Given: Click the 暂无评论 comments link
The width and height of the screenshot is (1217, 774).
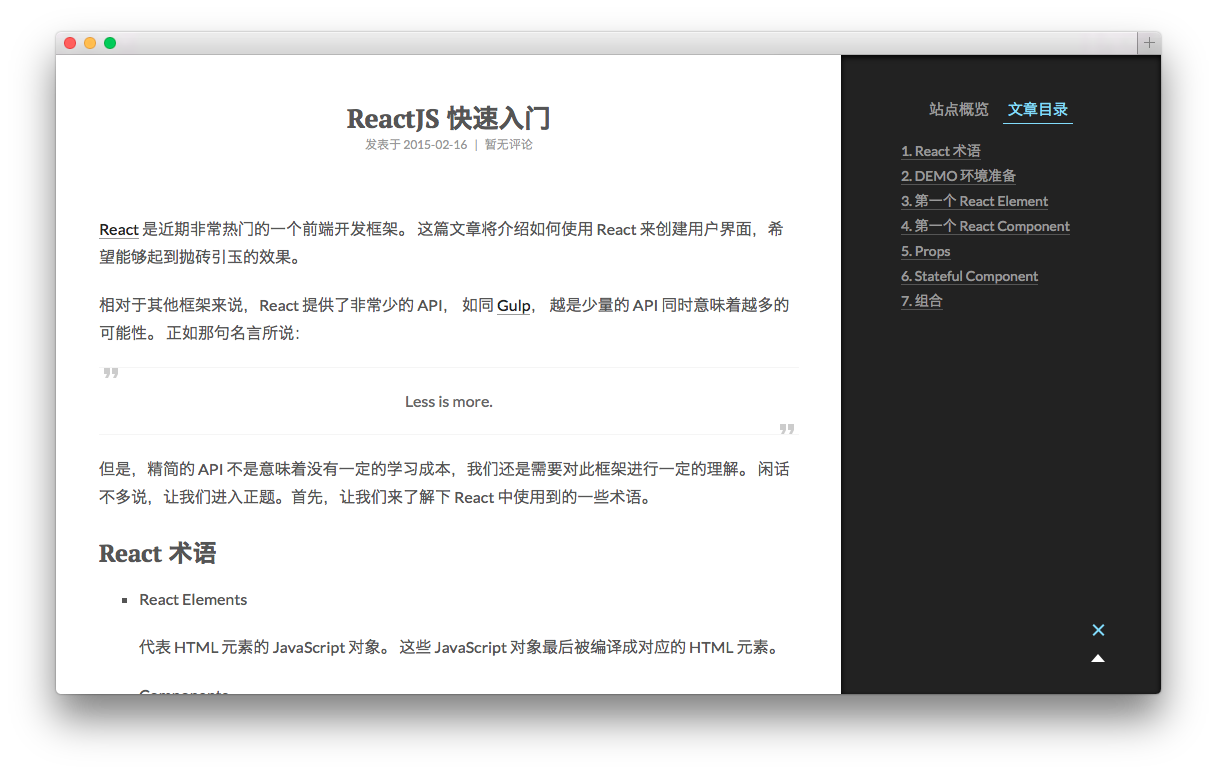Looking at the screenshot, I should tap(509, 145).
